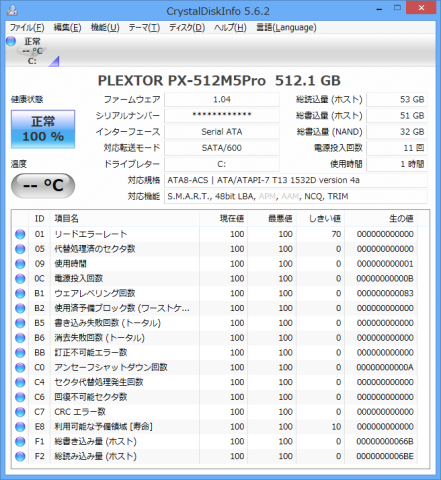The width and height of the screenshot is (441, 480).
Task: Click the Serial ATA interface field
Action: click(x=222, y=132)
